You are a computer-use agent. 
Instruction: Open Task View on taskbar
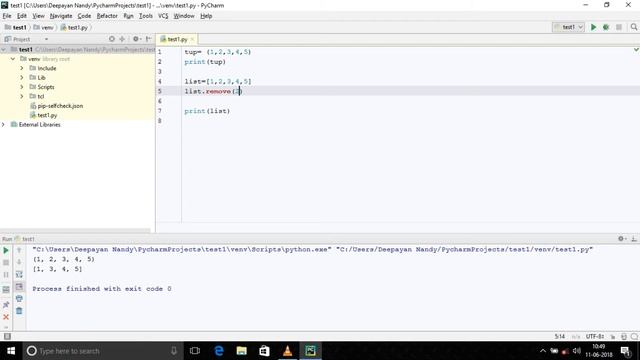195,351
